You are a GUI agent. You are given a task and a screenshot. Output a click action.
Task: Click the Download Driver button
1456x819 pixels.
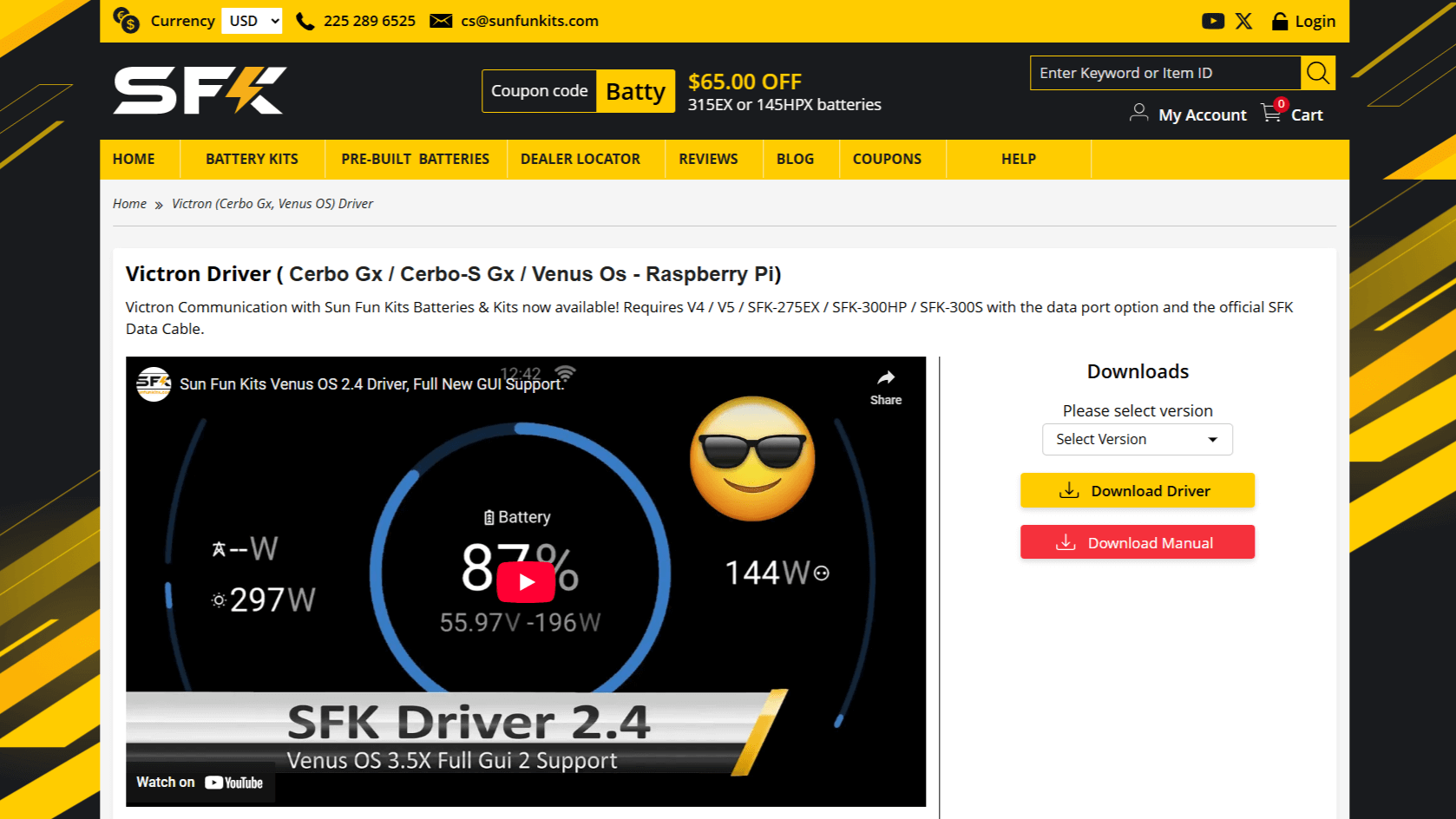tap(1137, 490)
